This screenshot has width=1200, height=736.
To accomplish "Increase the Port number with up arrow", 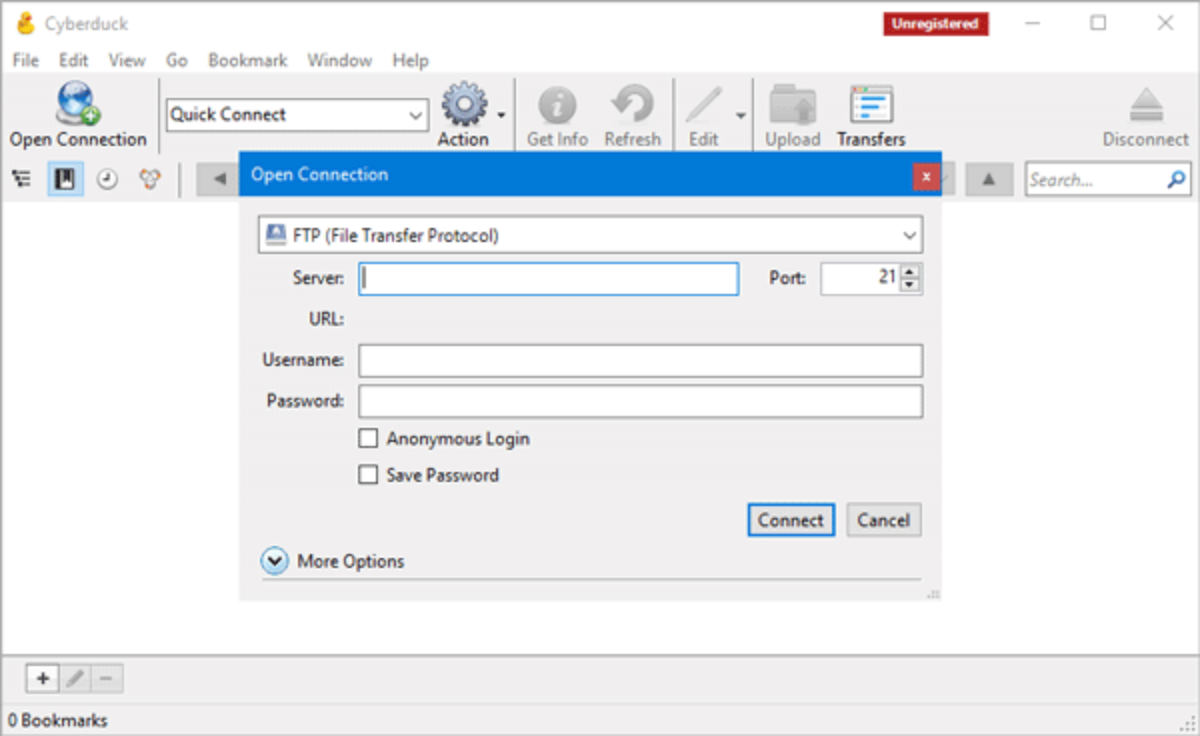I will pyautogui.click(x=909, y=271).
